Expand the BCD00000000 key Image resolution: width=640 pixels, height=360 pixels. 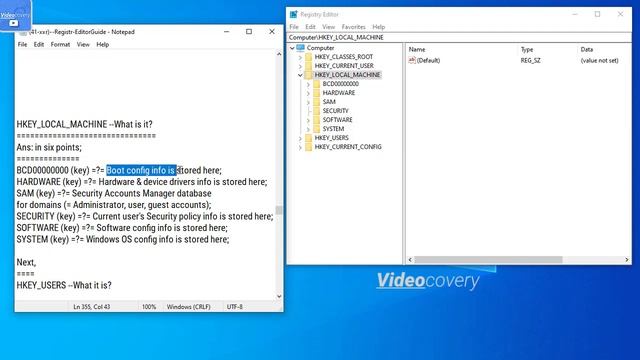309,84
